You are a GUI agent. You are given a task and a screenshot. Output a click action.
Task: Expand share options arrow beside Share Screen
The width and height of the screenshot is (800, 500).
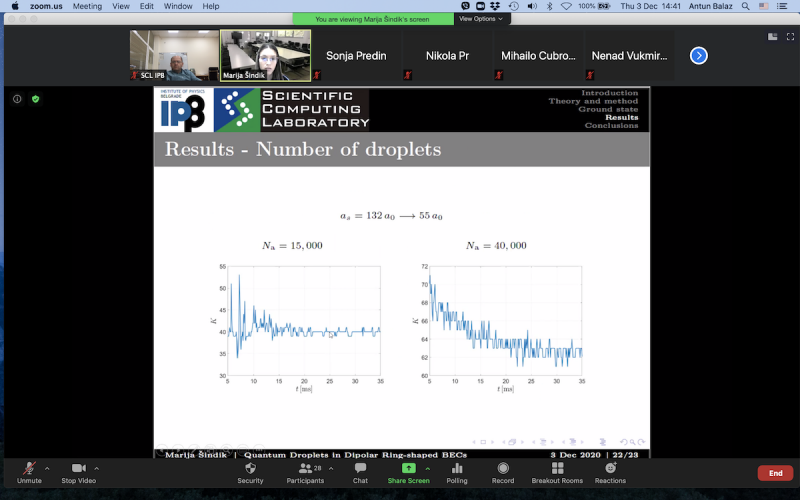click(x=428, y=468)
